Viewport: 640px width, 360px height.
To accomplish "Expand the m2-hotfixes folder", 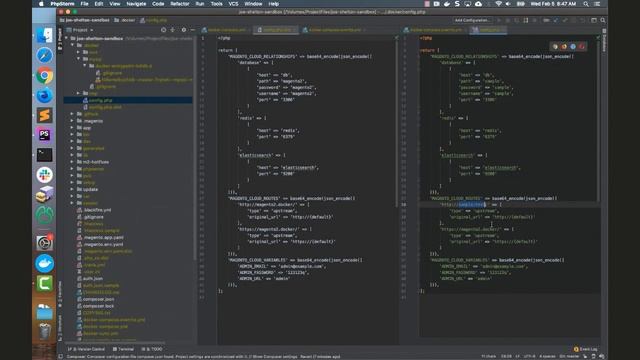I will point(72,162).
